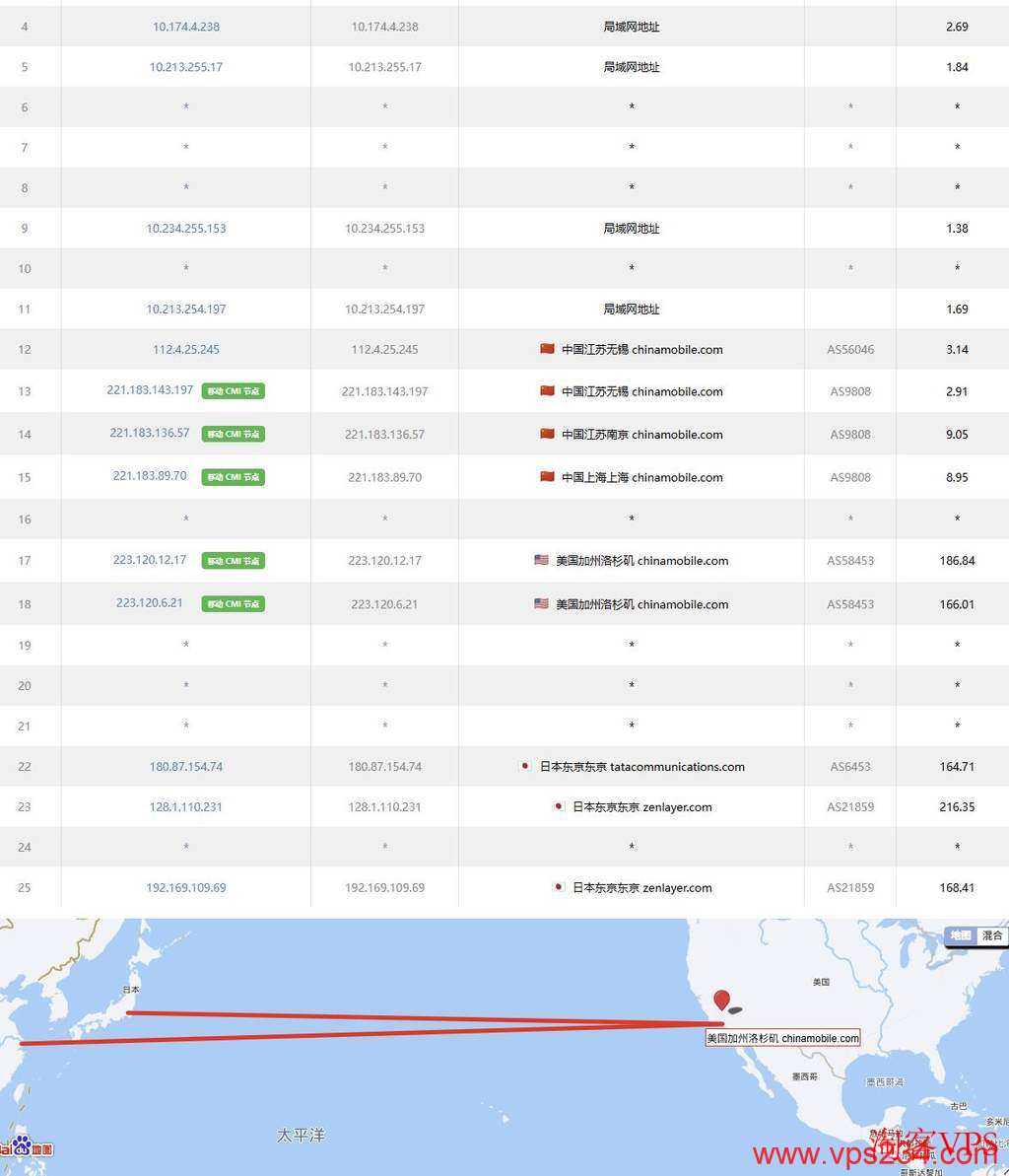Click latency value 8.95
Viewport: 1009px width, 1176px height.
[958, 477]
